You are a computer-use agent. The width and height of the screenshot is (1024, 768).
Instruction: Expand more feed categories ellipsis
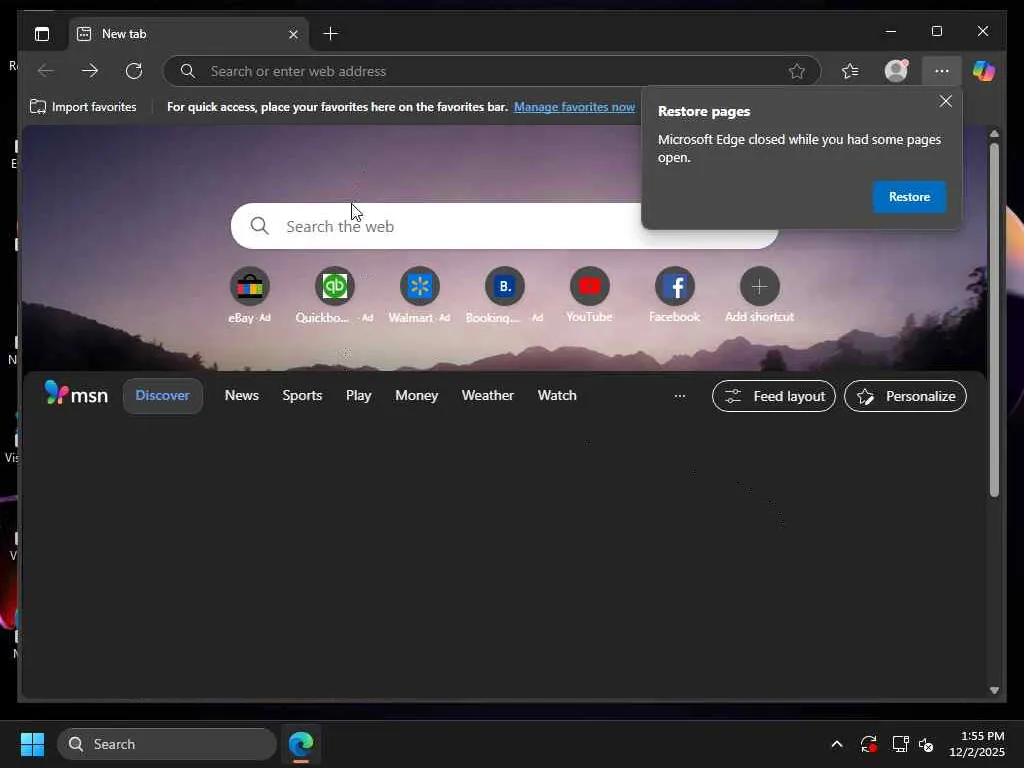(680, 396)
